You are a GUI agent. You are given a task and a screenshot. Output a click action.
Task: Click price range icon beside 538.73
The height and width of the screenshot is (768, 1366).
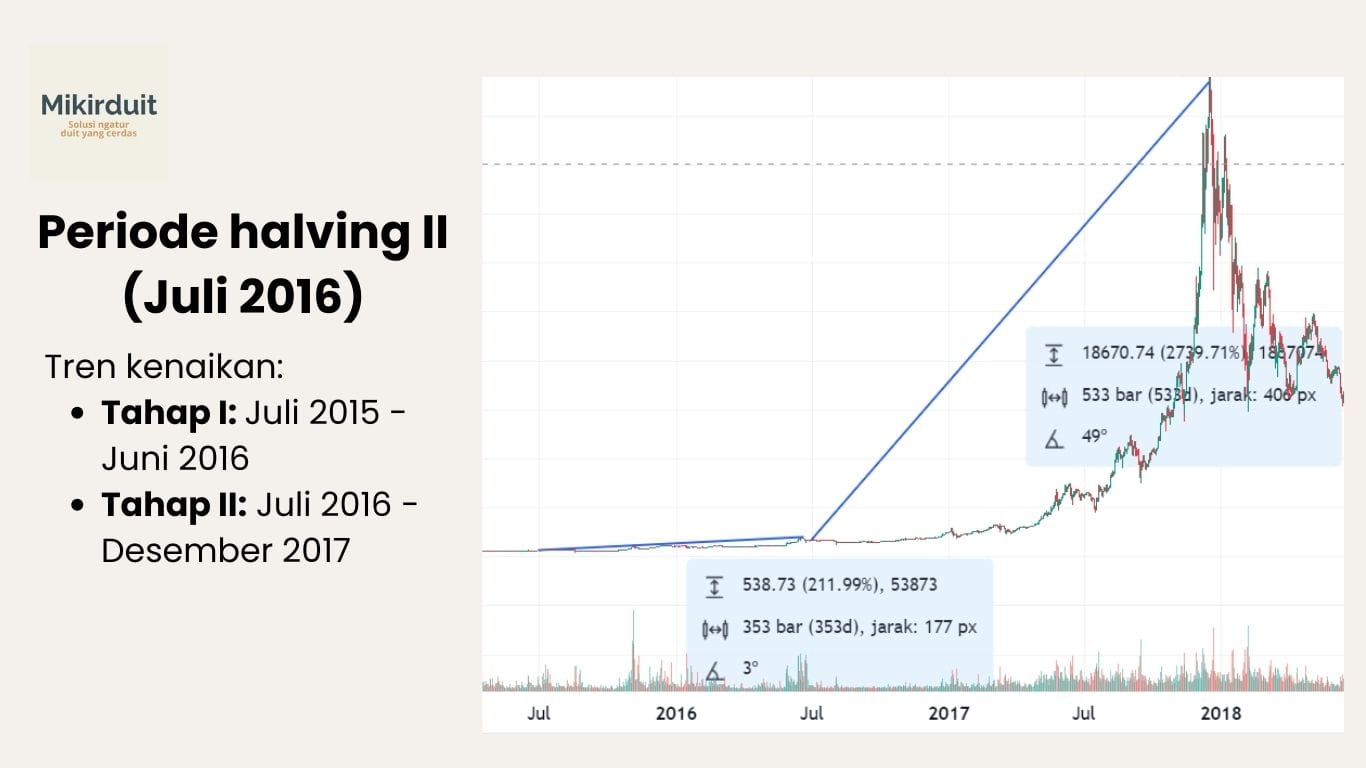[714, 586]
